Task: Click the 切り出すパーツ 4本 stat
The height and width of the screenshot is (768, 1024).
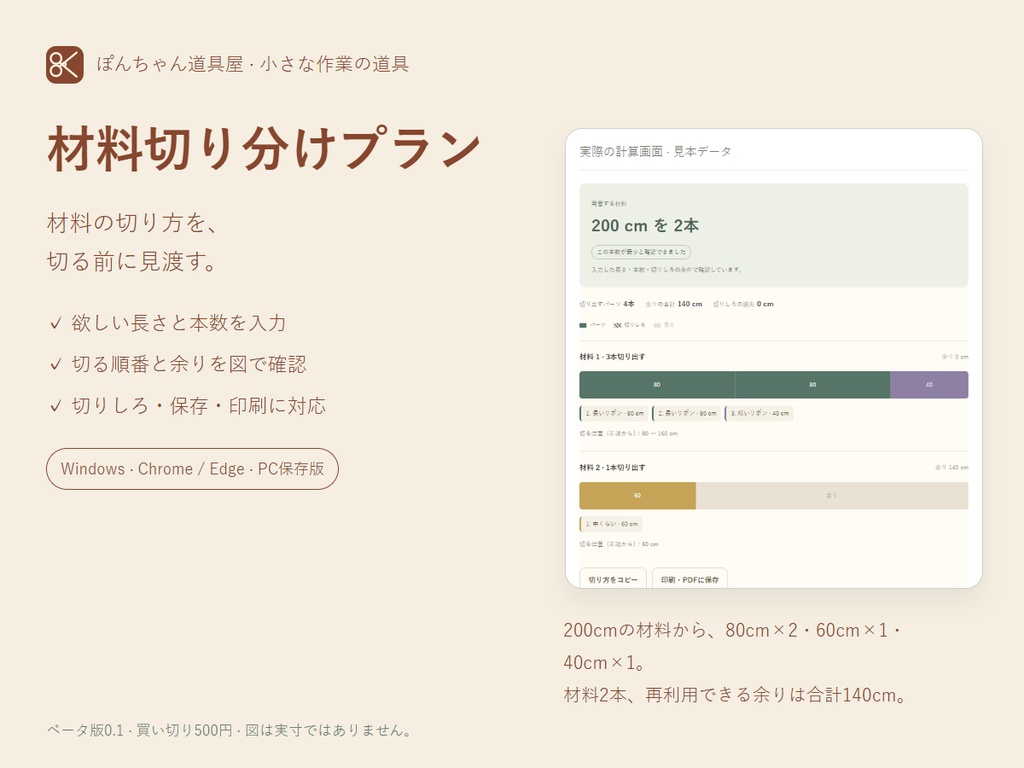Action: click(607, 304)
